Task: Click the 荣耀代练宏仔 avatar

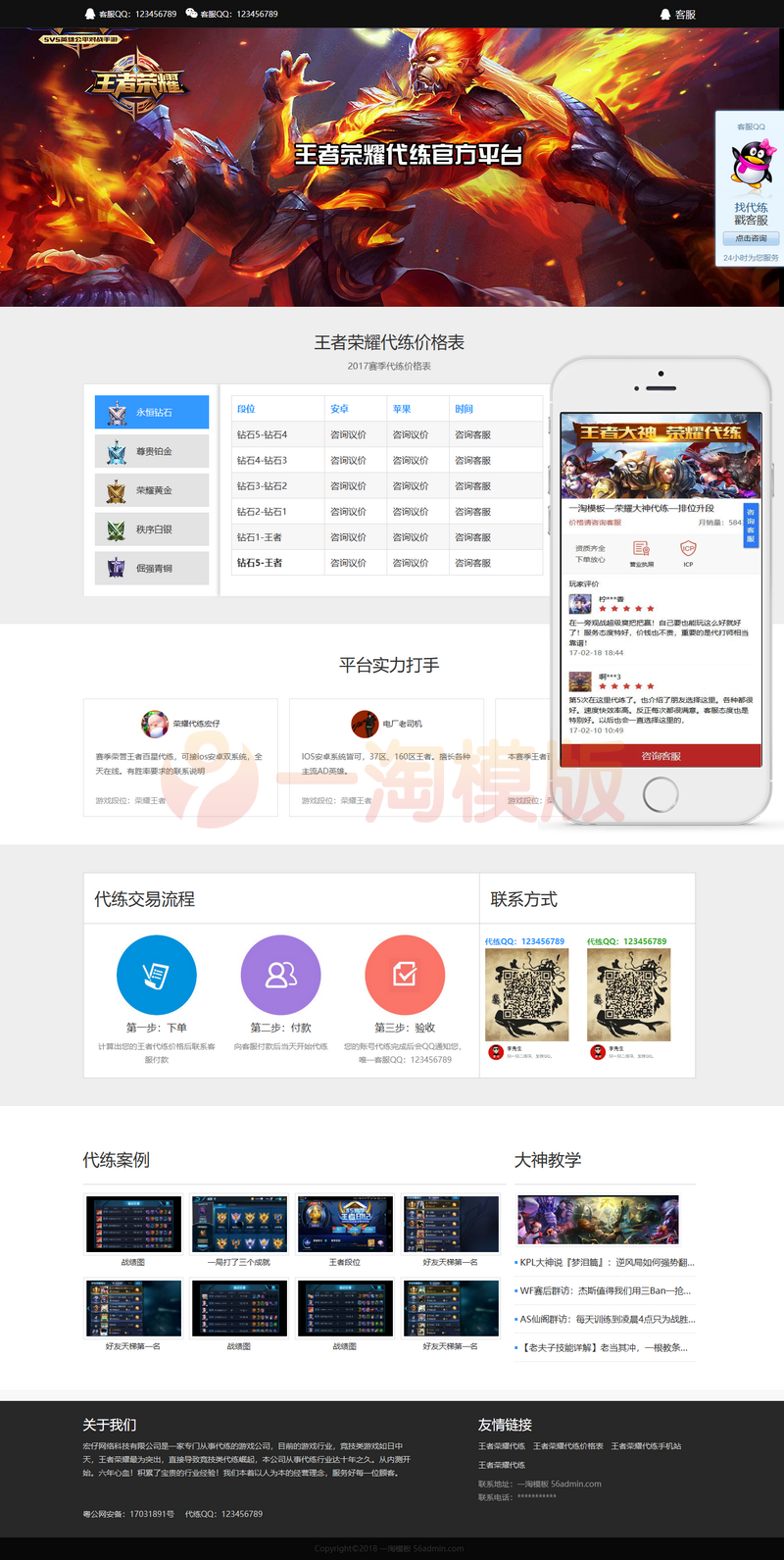Action: point(155,724)
